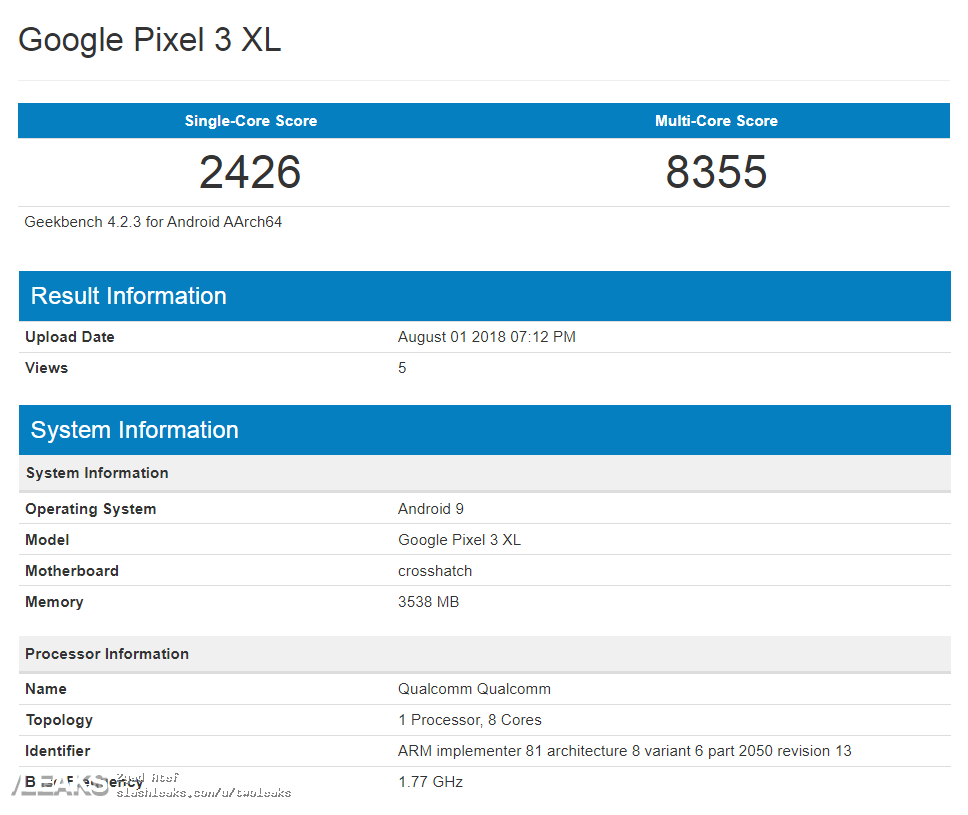Click the Qualcomm Qualcomm processor name
Image resolution: width=968 pixels, height=815 pixels.
[474, 689]
